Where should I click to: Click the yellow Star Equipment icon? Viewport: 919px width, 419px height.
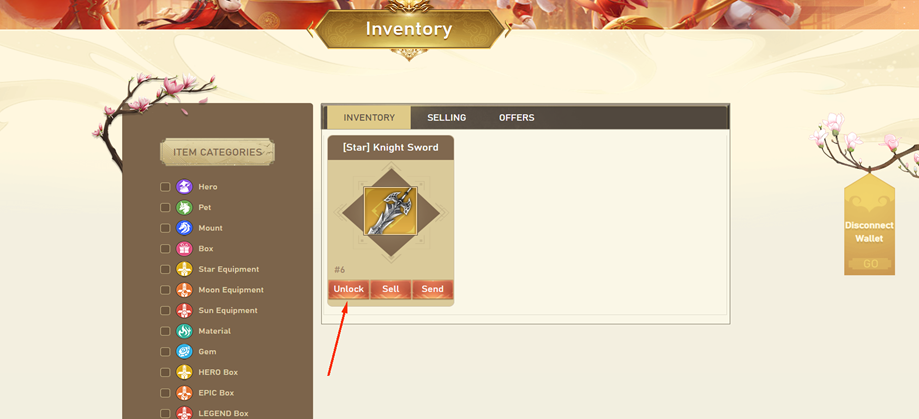click(x=184, y=270)
